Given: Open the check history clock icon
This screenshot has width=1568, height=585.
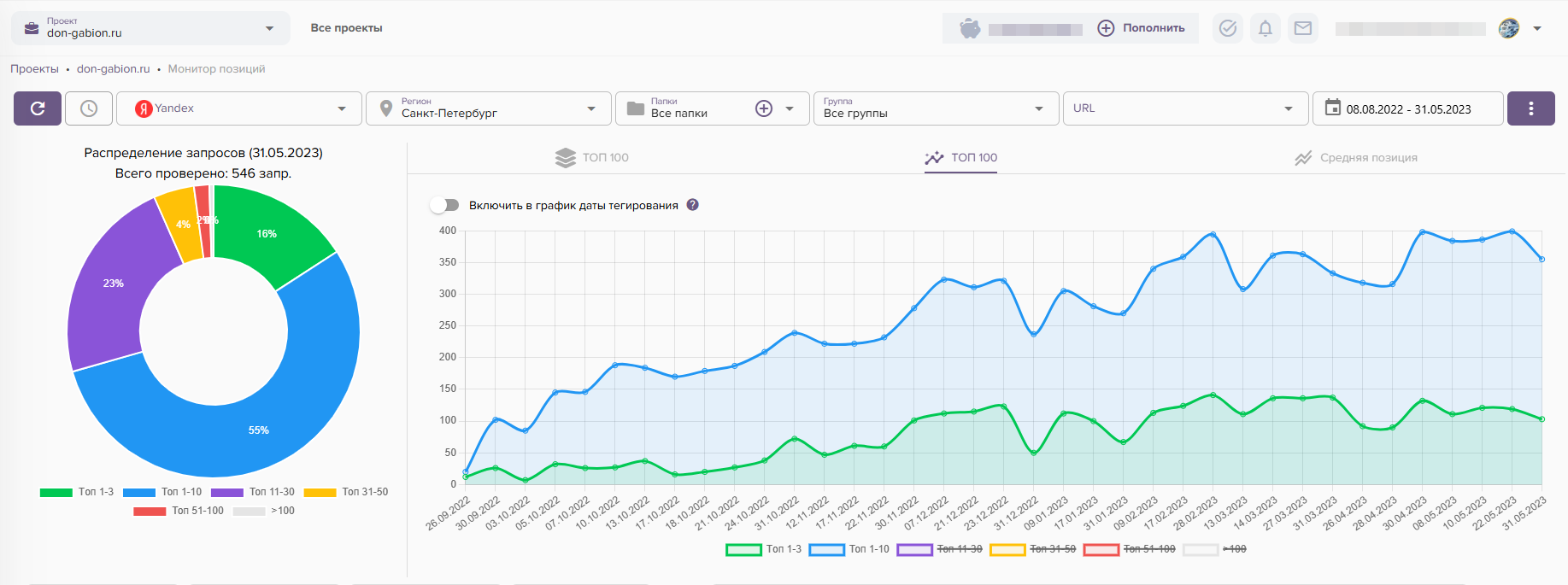Looking at the screenshot, I should coord(89,108).
